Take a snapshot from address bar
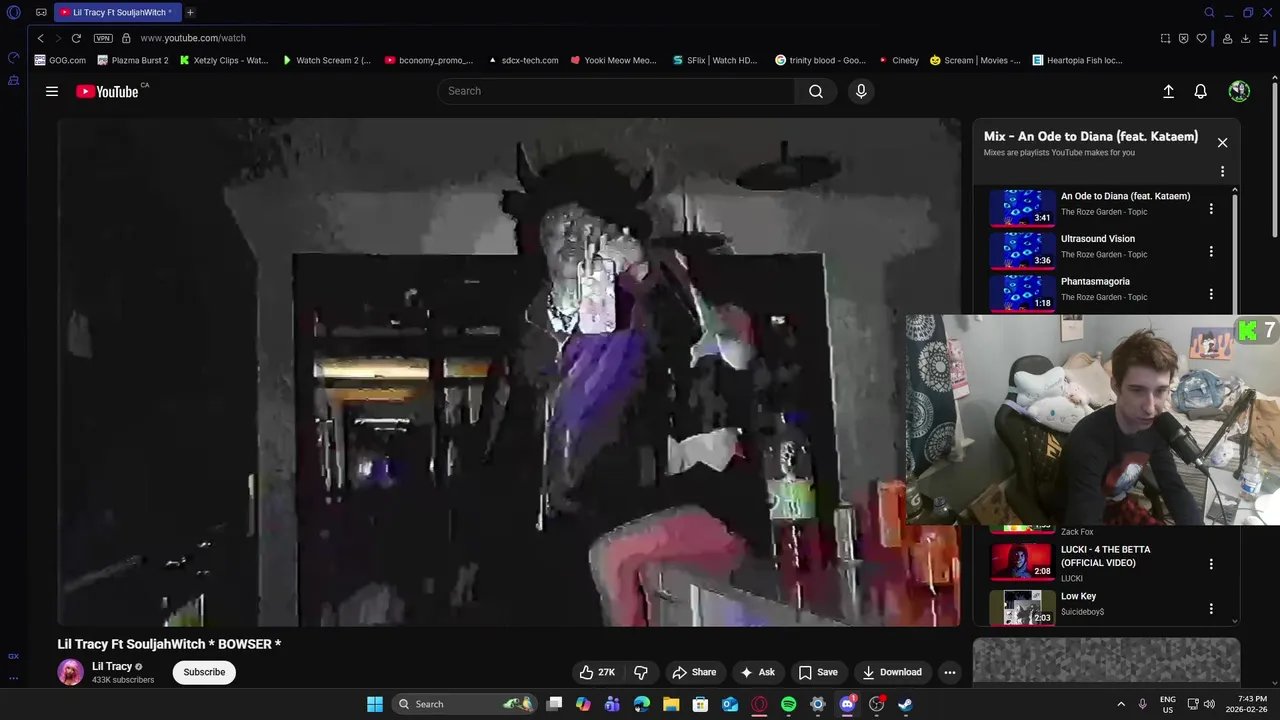 point(1165,38)
